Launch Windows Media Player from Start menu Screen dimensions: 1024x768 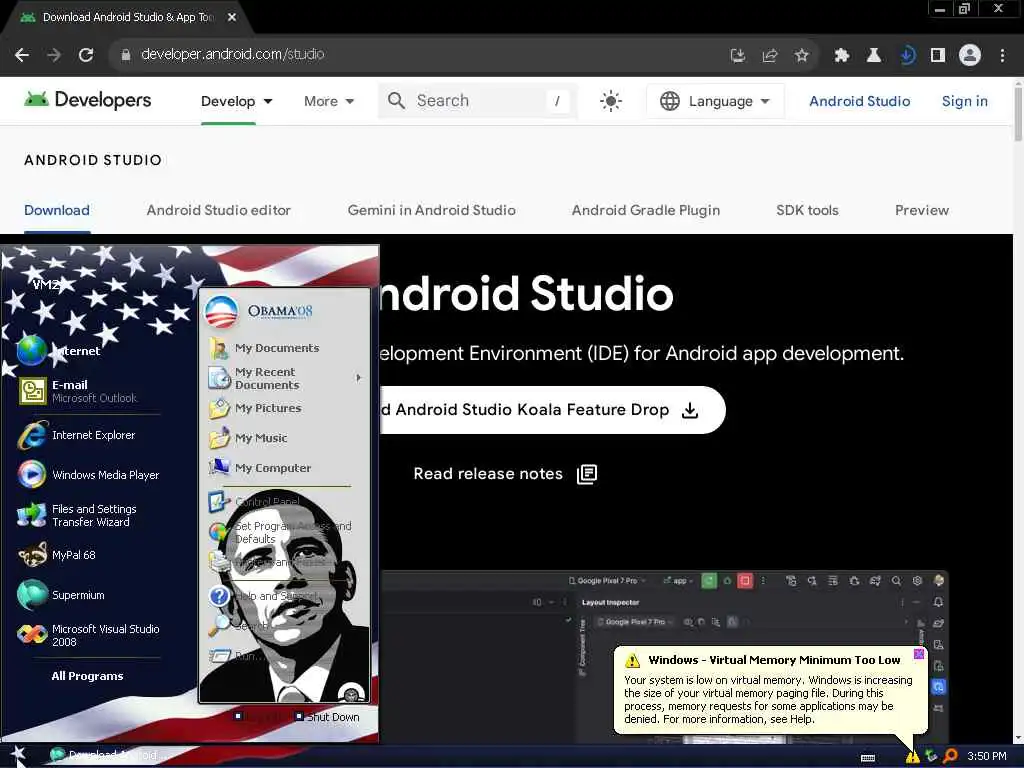tap(88, 475)
